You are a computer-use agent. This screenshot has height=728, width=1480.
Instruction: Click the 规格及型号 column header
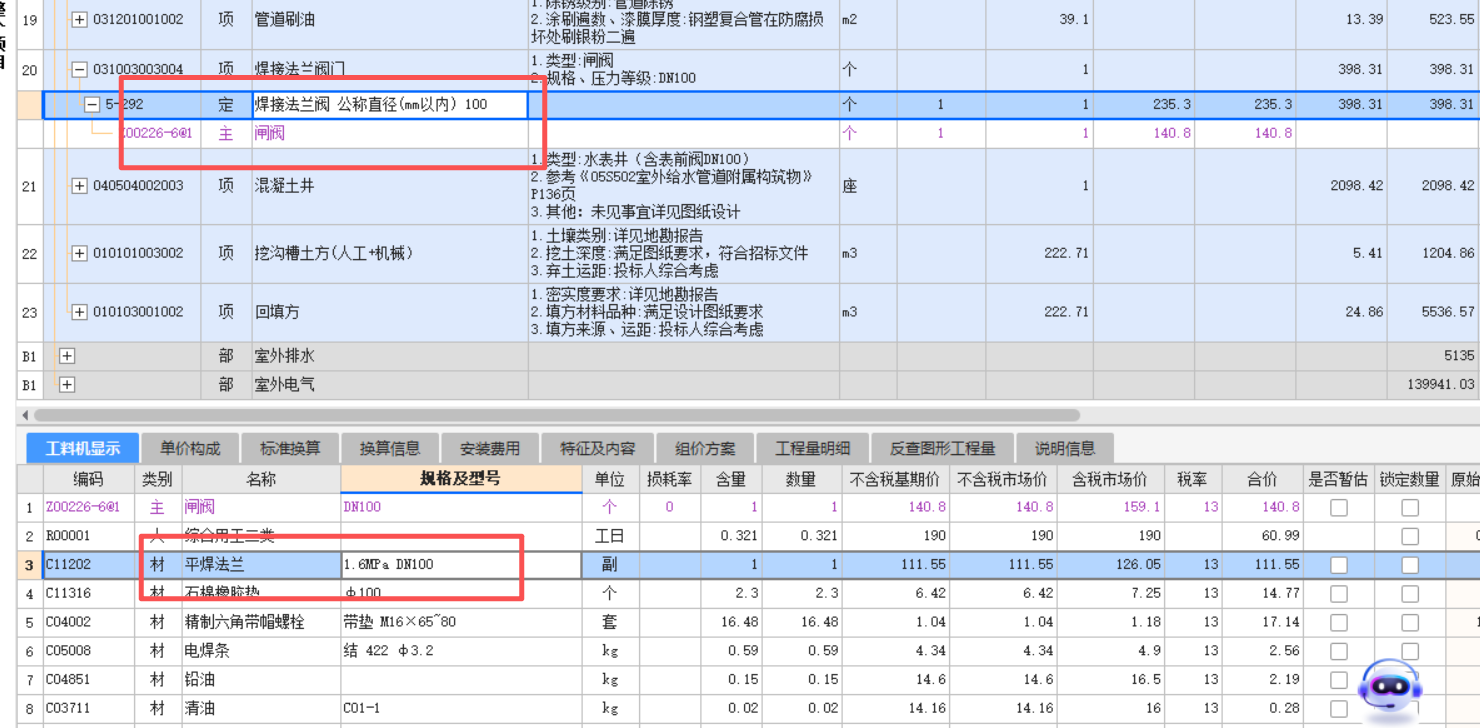click(x=461, y=479)
